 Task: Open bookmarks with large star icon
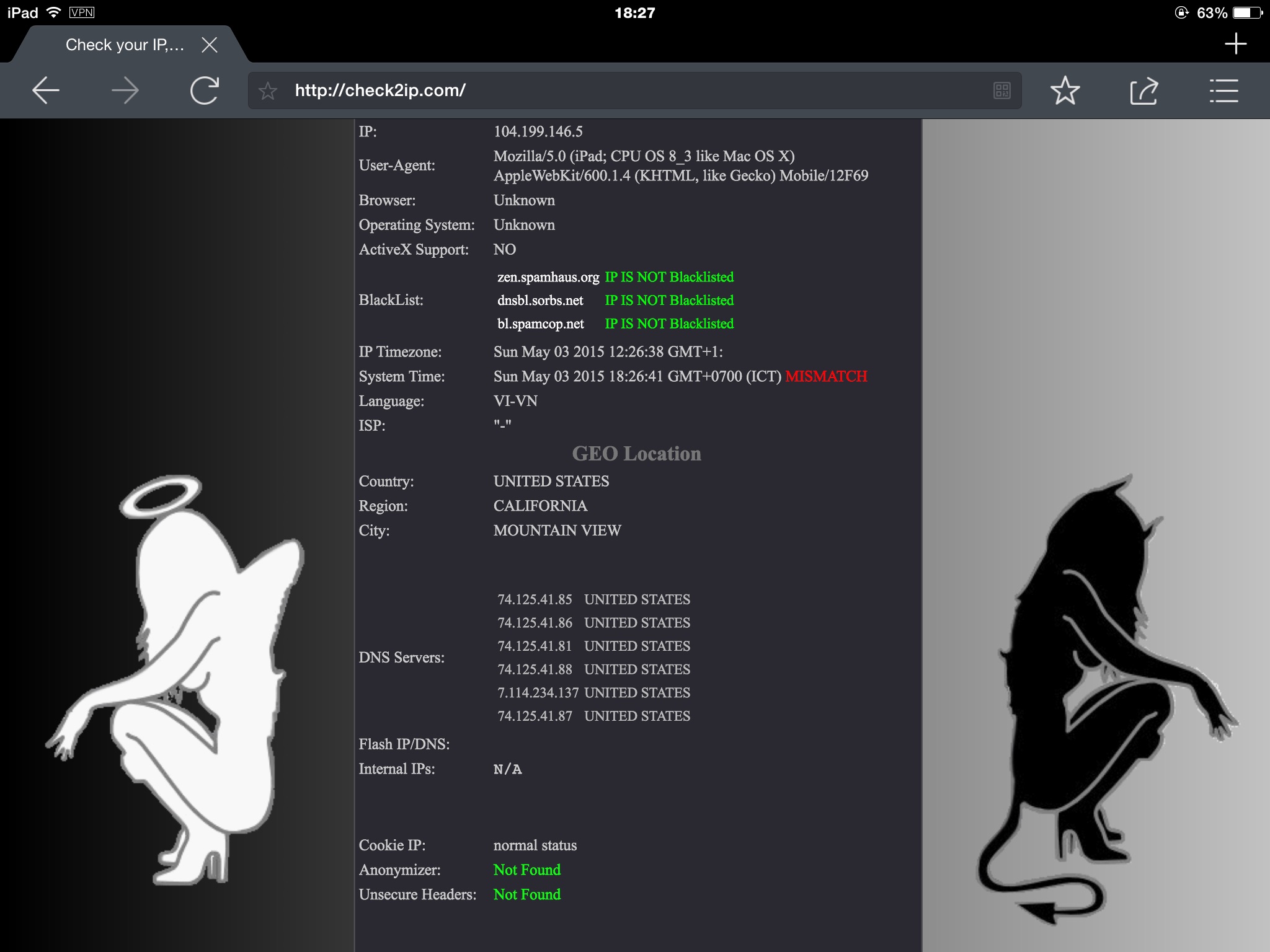(x=1065, y=90)
